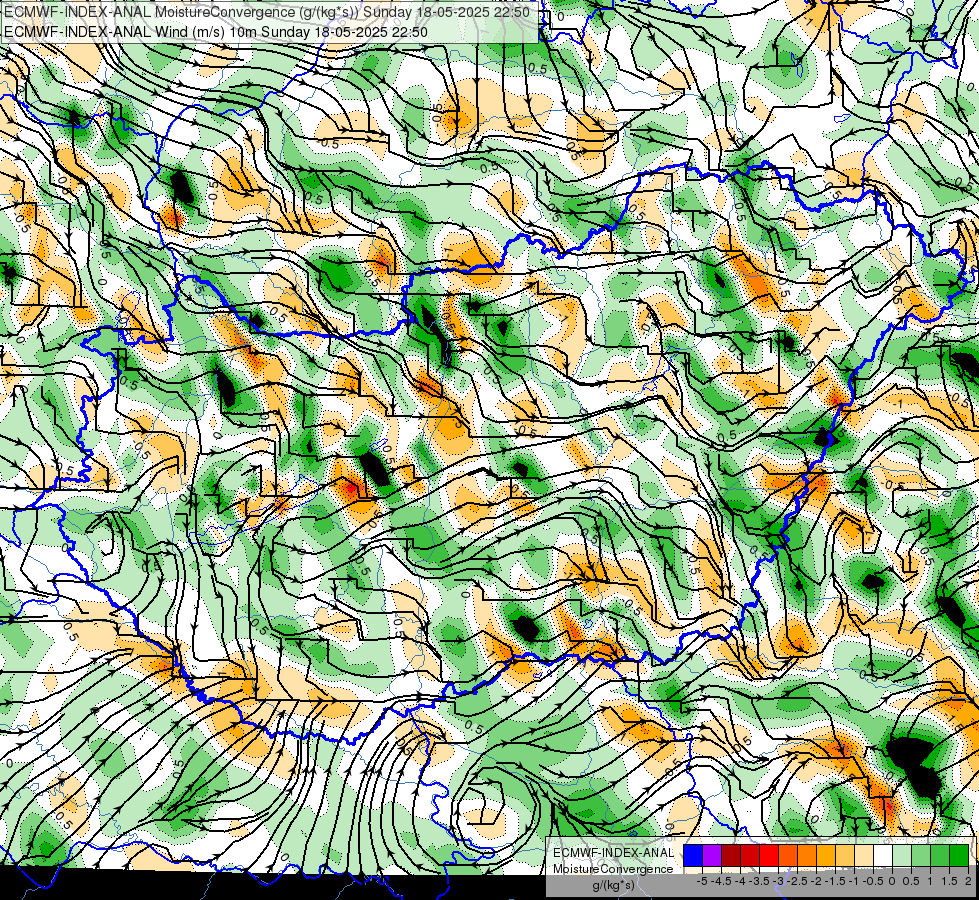Image resolution: width=979 pixels, height=900 pixels.
Task: Click the '-0.5' legend tick label
Action: (x=873, y=881)
